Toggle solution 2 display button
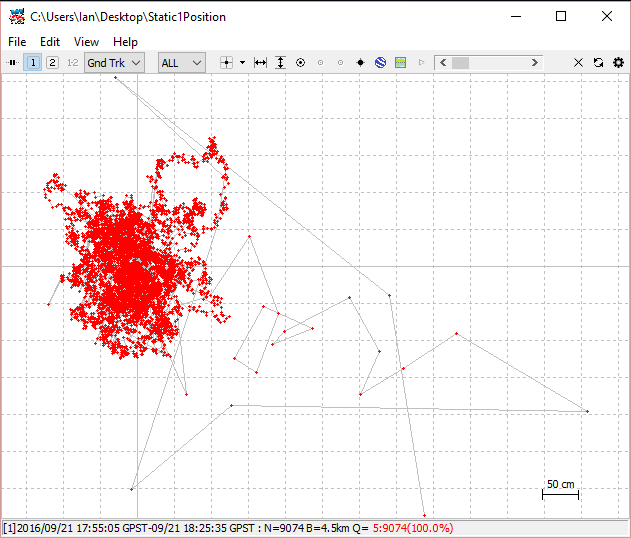The height and width of the screenshot is (538, 631). [x=52, y=63]
